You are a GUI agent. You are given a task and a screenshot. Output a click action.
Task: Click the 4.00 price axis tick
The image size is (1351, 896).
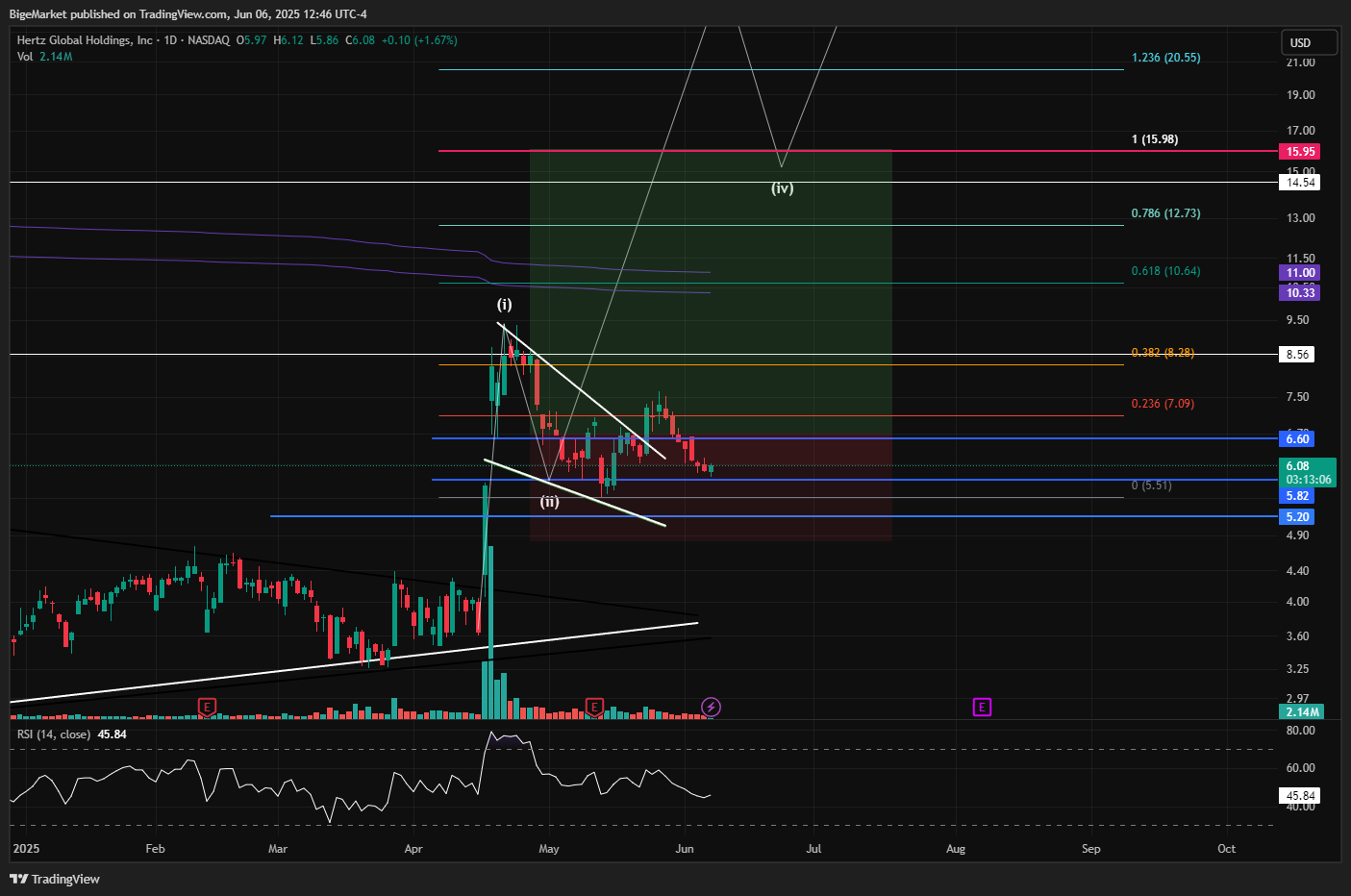pyautogui.click(x=1297, y=602)
